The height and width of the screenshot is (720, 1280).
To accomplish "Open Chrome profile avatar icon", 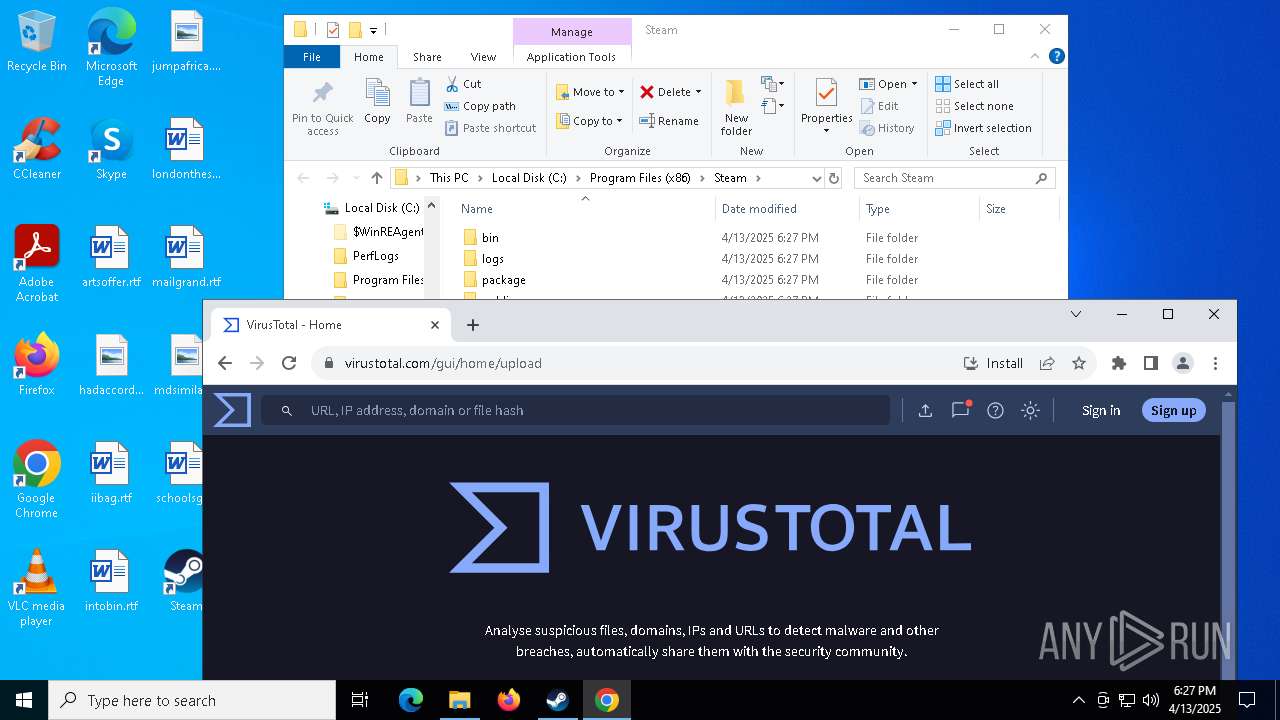I will [1183, 363].
